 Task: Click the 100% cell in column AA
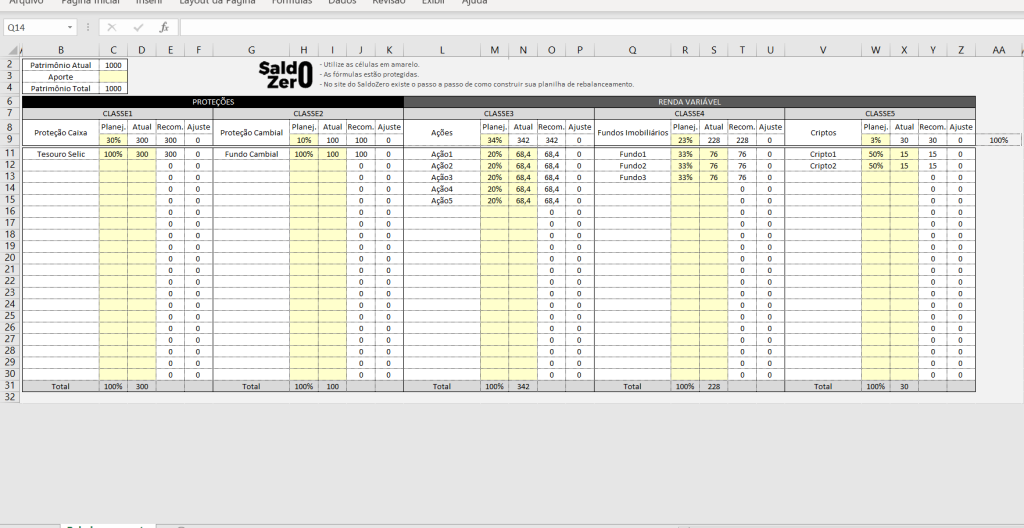(999, 140)
